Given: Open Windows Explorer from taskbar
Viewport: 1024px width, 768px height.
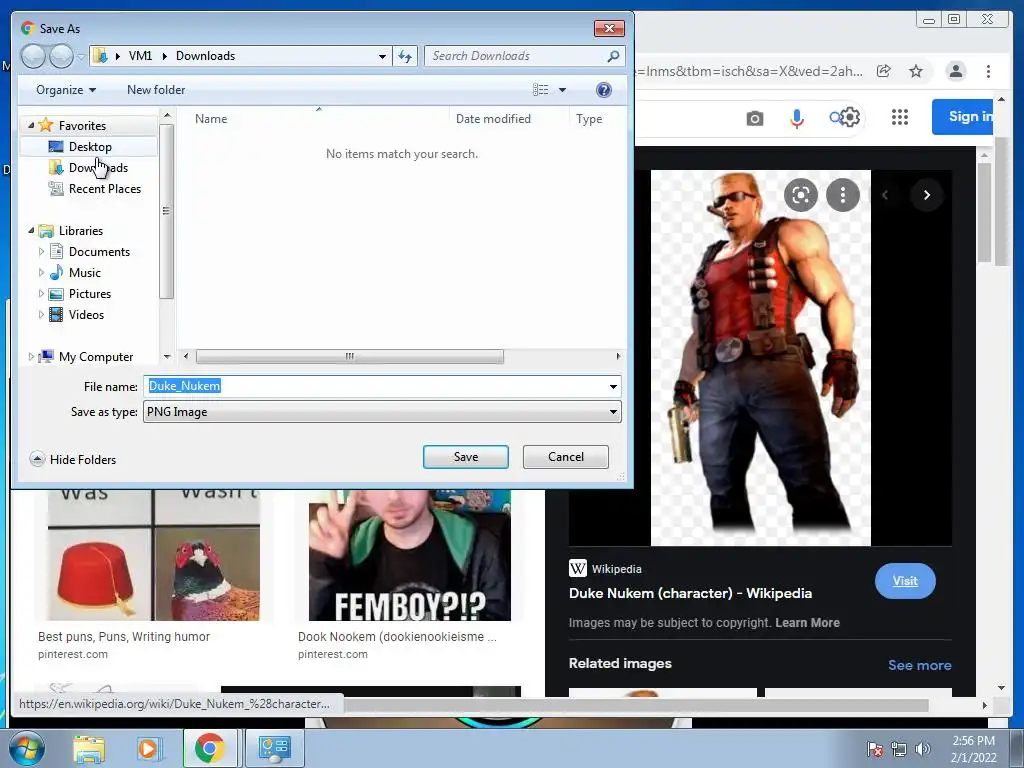Looking at the screenshot, I should [x=89, y=748].
